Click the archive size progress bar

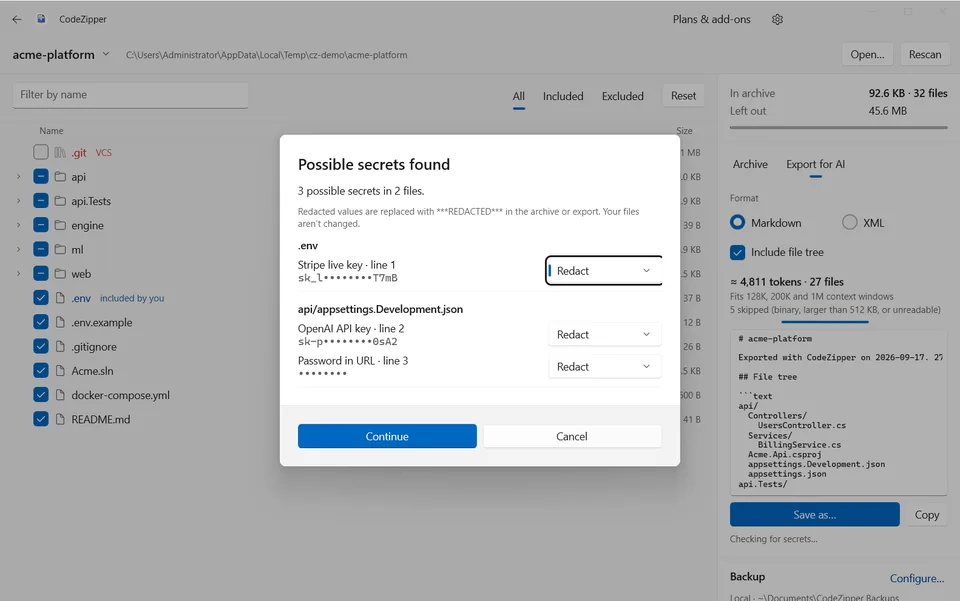[838, 127]
